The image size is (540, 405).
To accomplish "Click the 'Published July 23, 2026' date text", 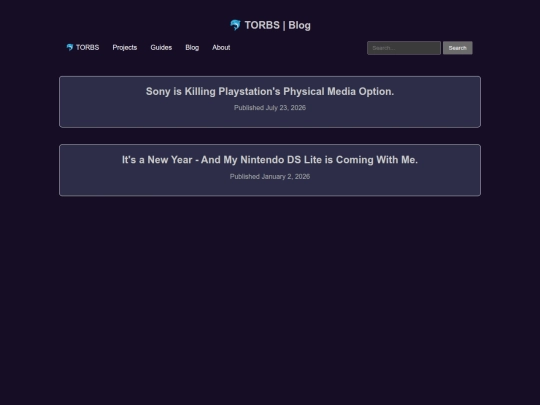I will tap(270, 108).
